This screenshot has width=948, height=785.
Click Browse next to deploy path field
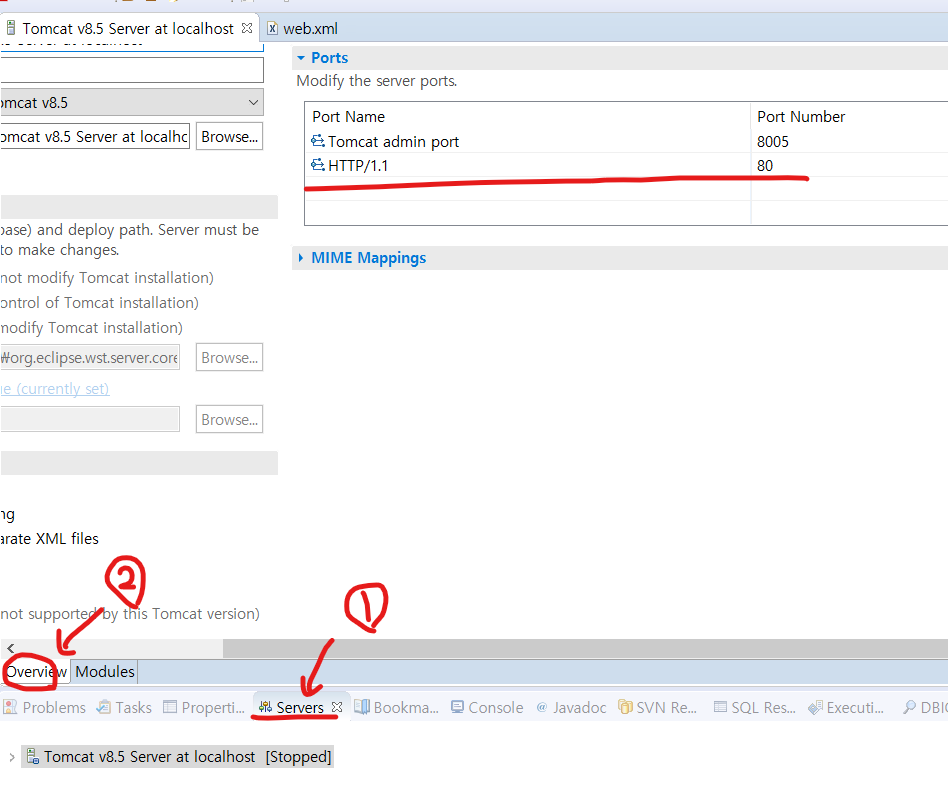(229, 419)
